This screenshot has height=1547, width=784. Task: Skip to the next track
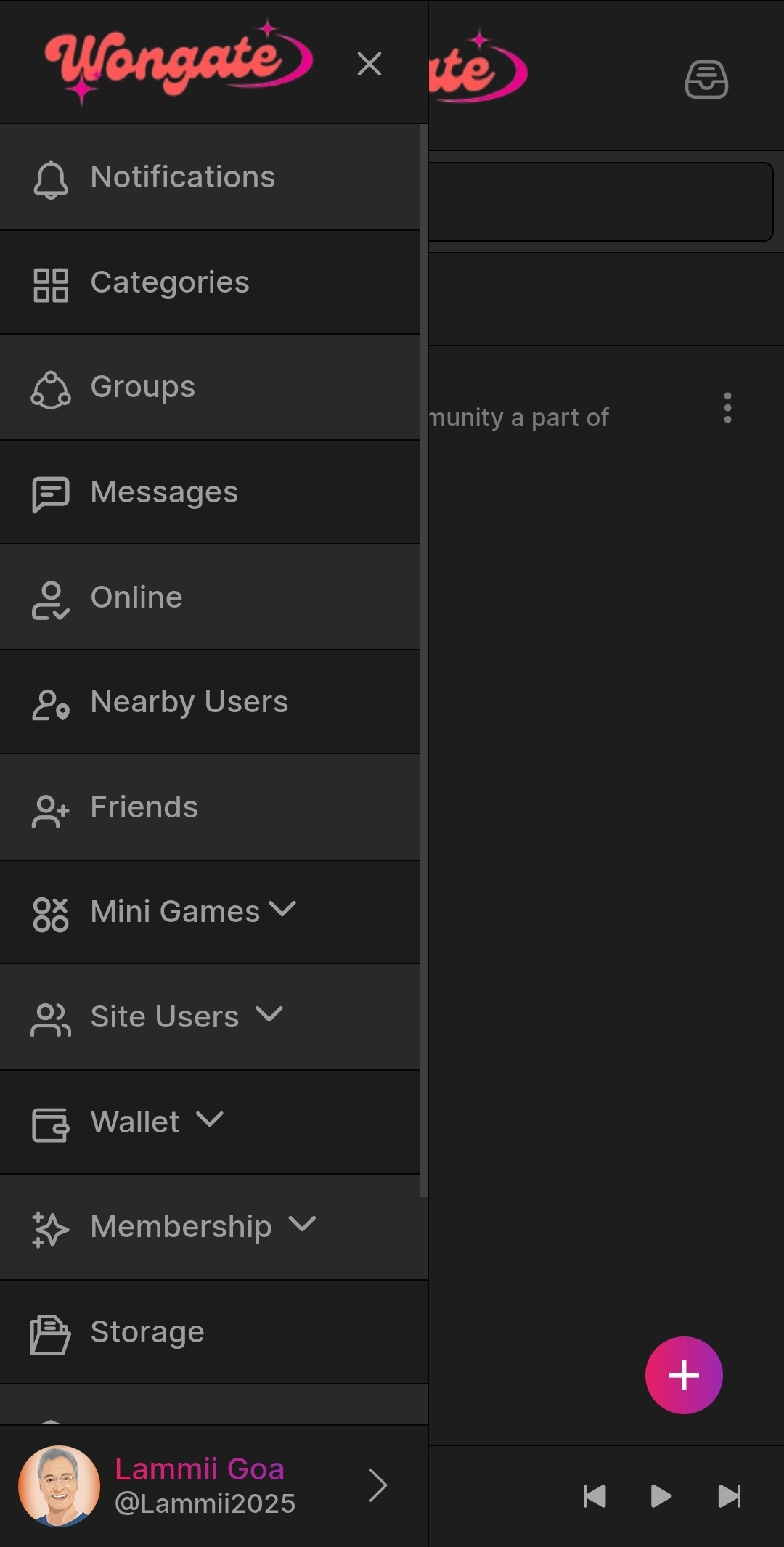[x=729, y=1496]
